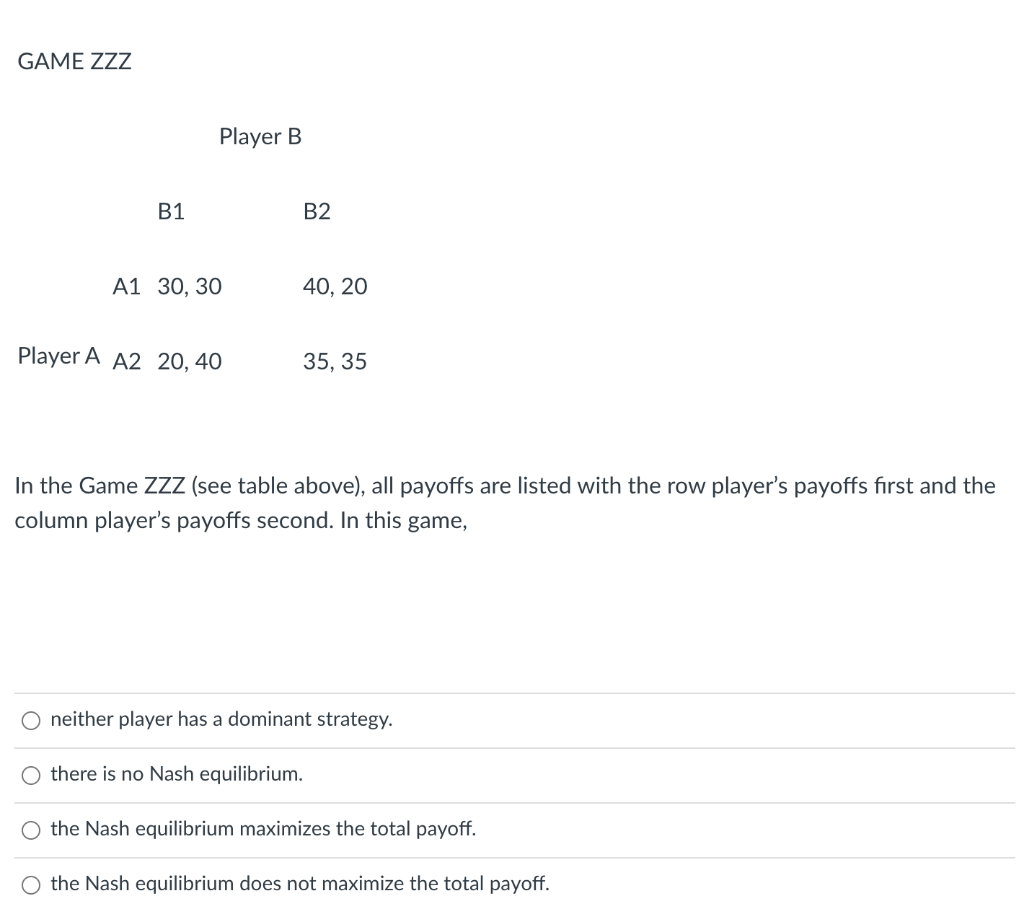Select 'the Nash equilibrium maximizes the total payoff'

tap(31, 829)
